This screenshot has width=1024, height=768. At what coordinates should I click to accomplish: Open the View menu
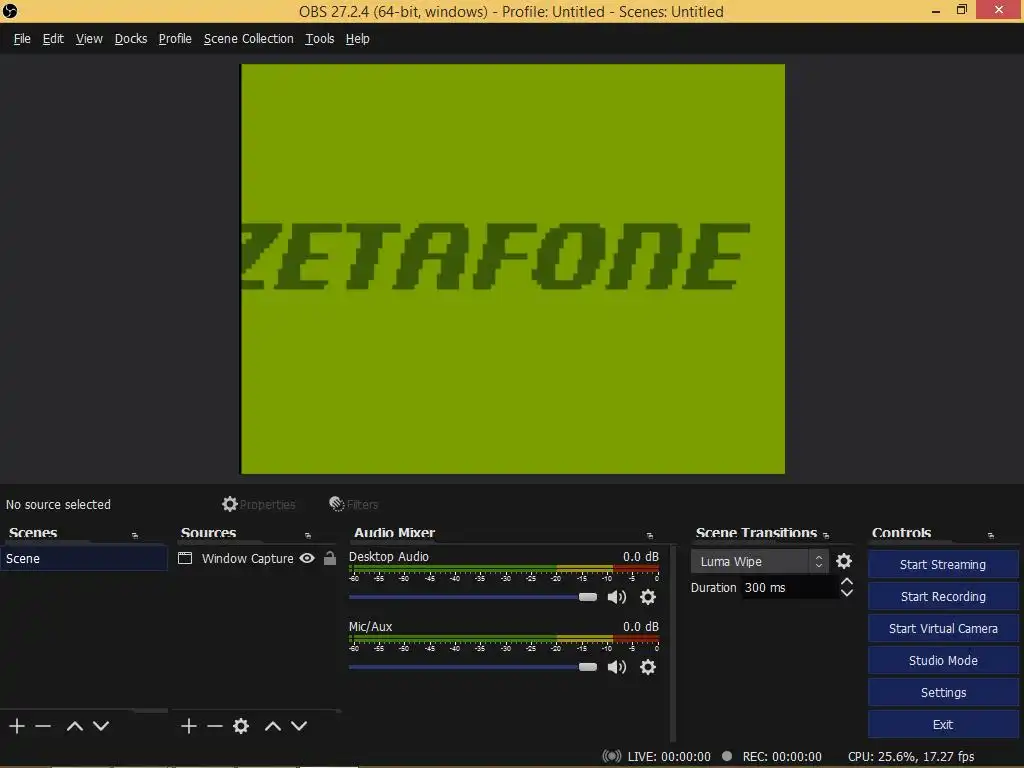point(89,39)
